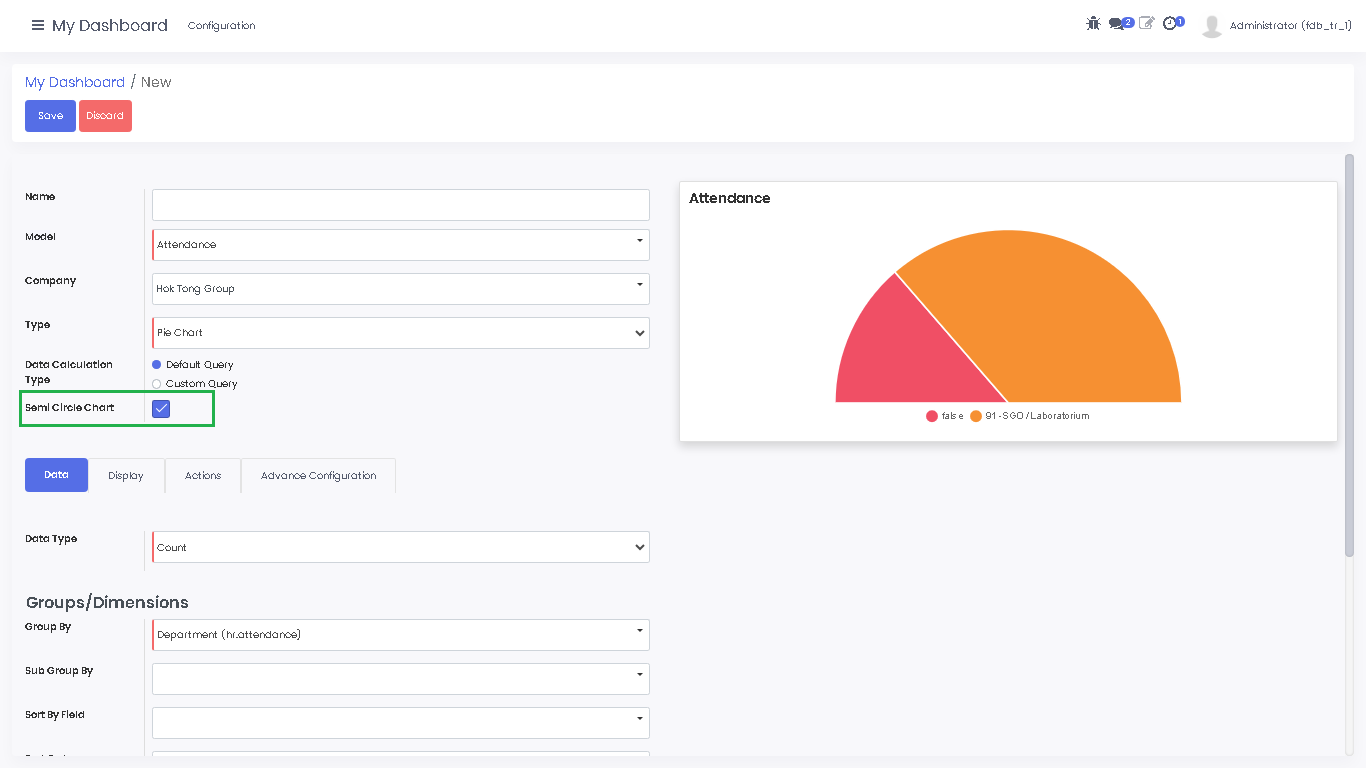Select the Default Query radio button
This screenshot has width=1366, height=768.
click(x=157, y=365)
